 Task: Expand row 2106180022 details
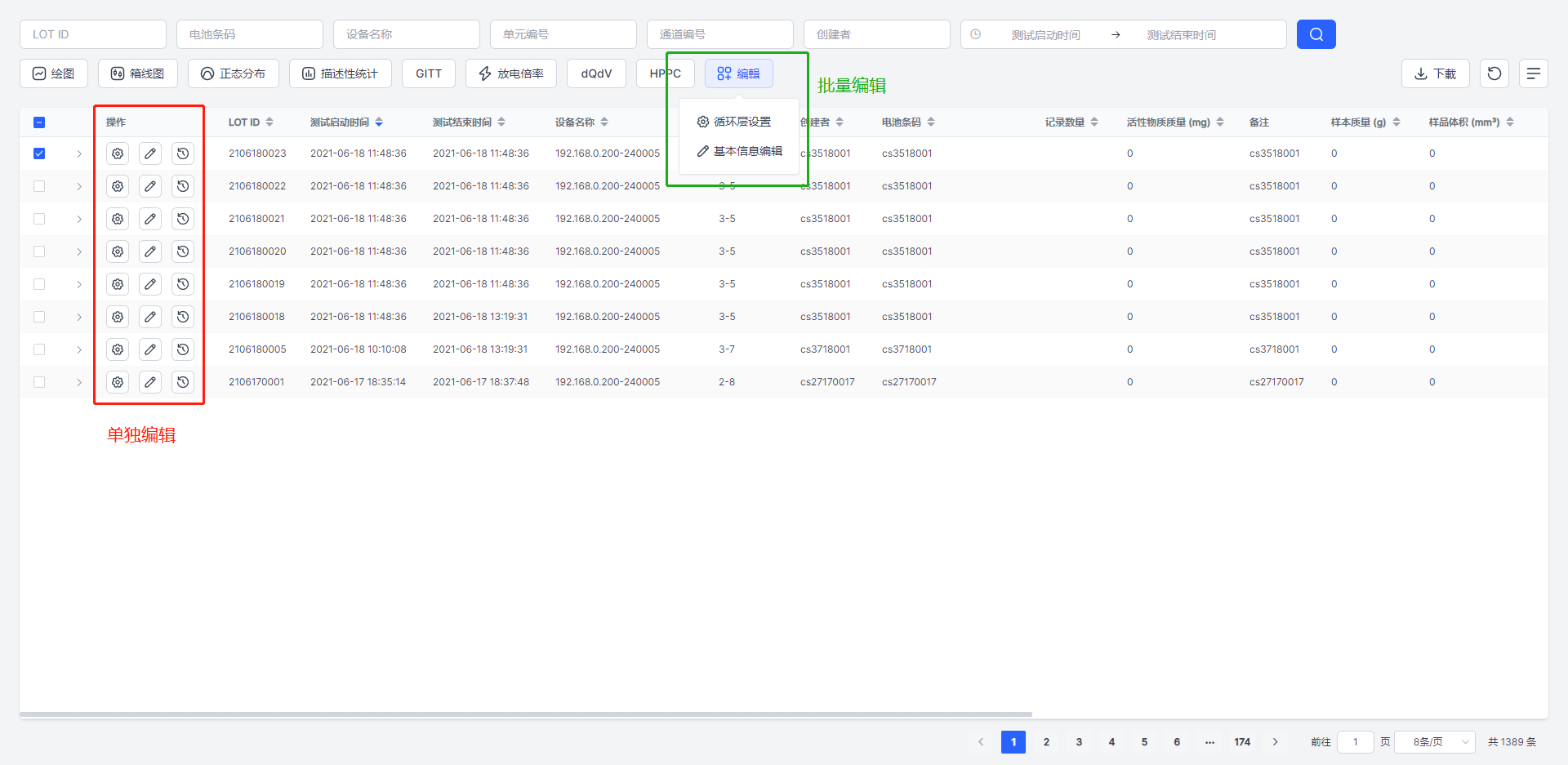[79, 186]
